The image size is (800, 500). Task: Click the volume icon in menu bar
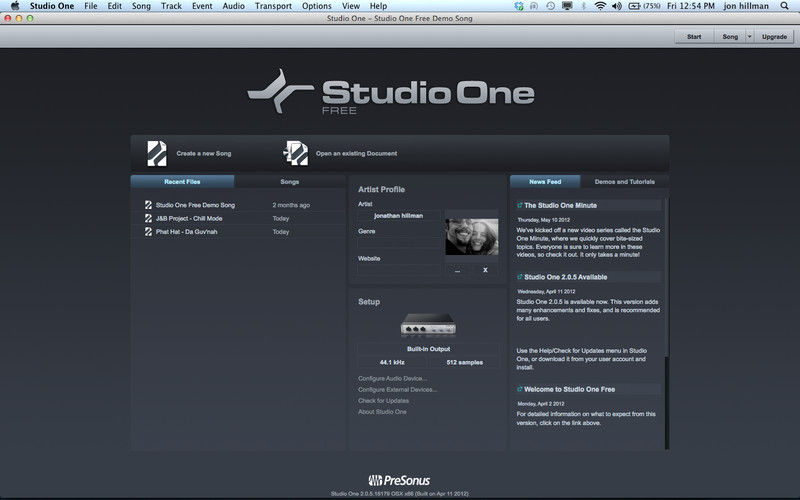[617, 6]
